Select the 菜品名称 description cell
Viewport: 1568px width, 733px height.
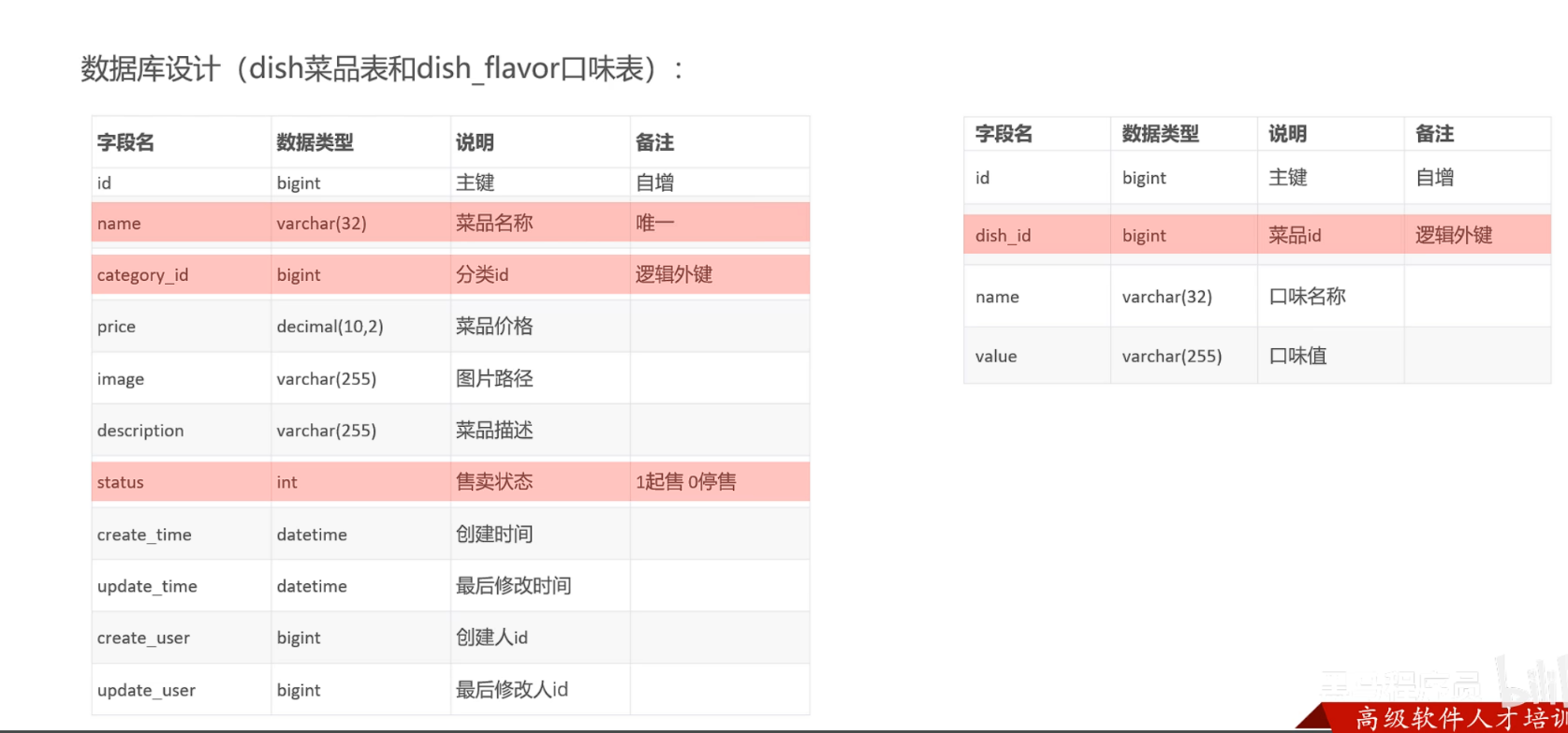click(x=494, y=224)
